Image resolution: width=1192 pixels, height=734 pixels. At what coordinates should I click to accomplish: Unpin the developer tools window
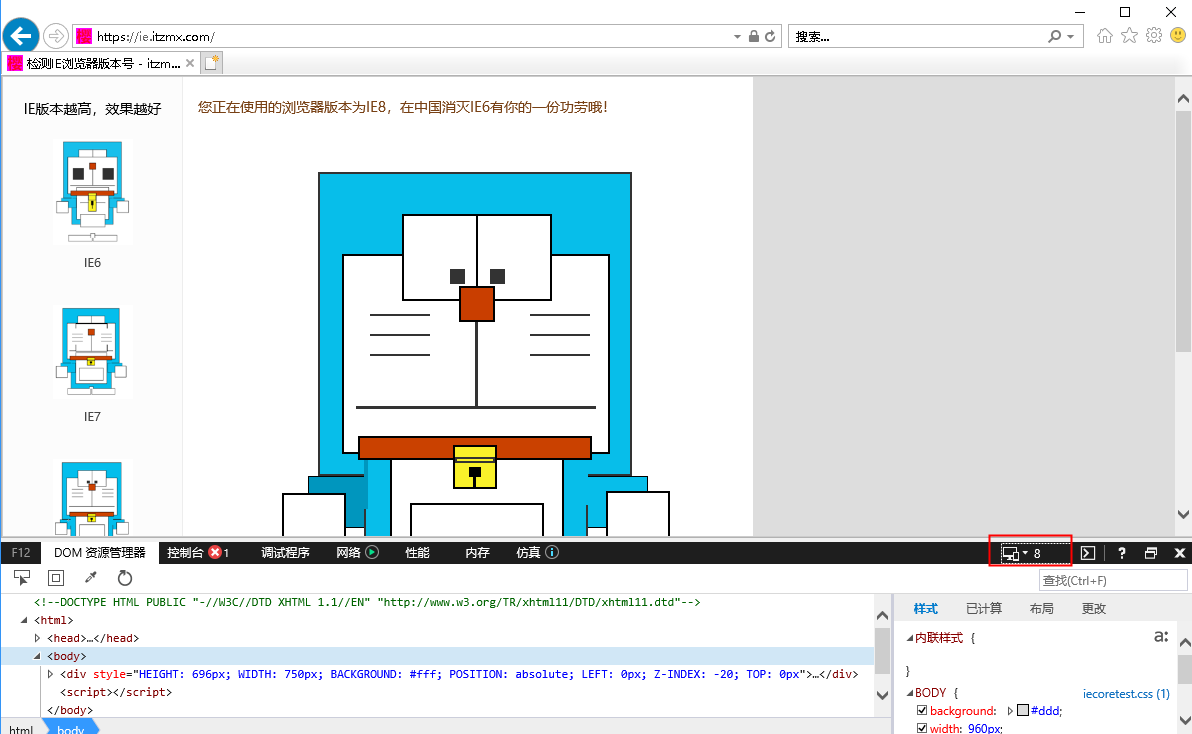1151,553
